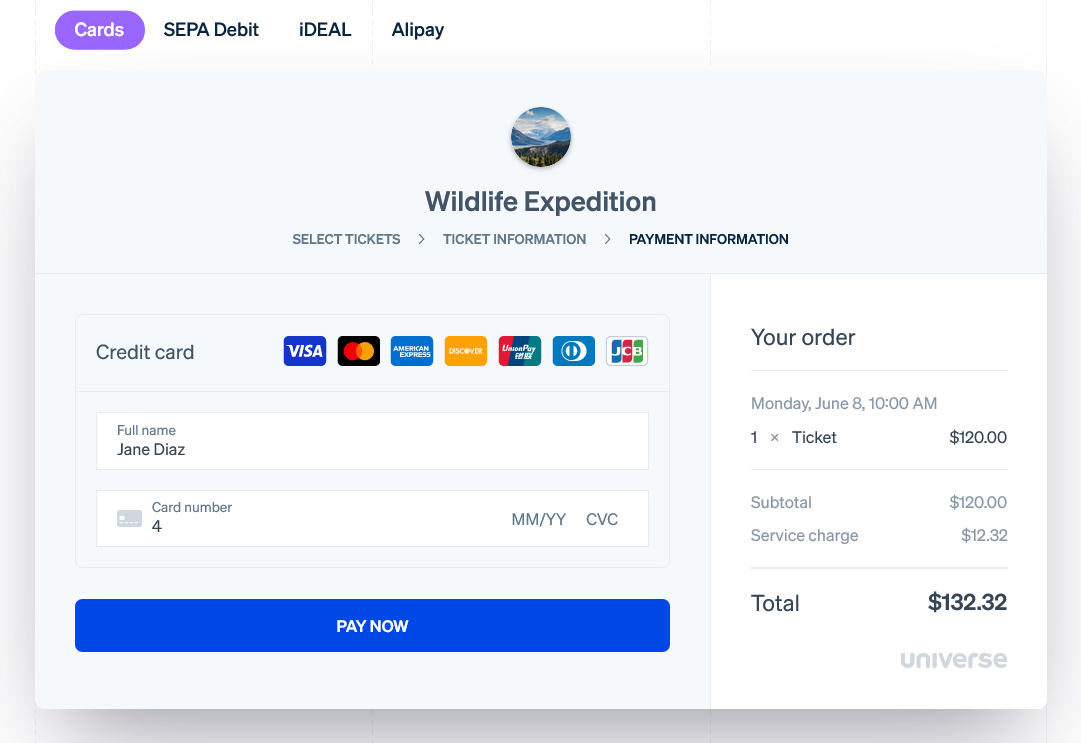1081x743 pixels.
Task: Click the Wildlife Expedition event thumbnail
Action: point(541,137)
